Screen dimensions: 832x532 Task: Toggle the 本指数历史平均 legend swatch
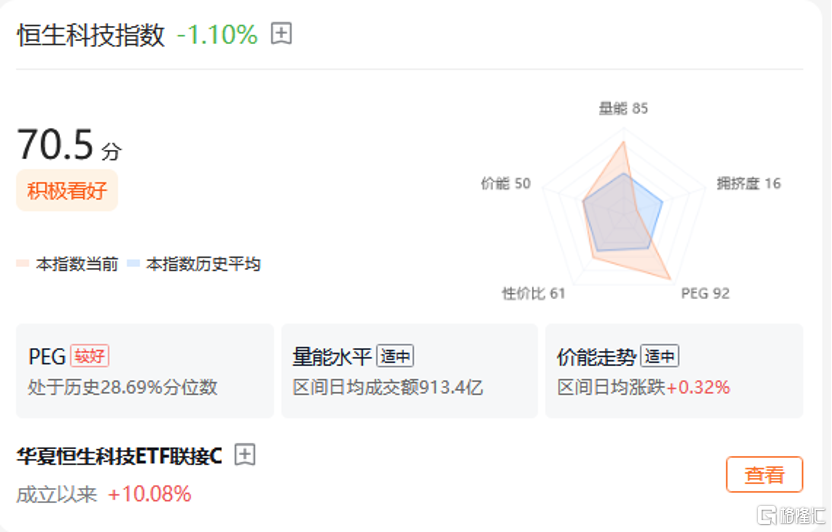(x=132, y=264)
